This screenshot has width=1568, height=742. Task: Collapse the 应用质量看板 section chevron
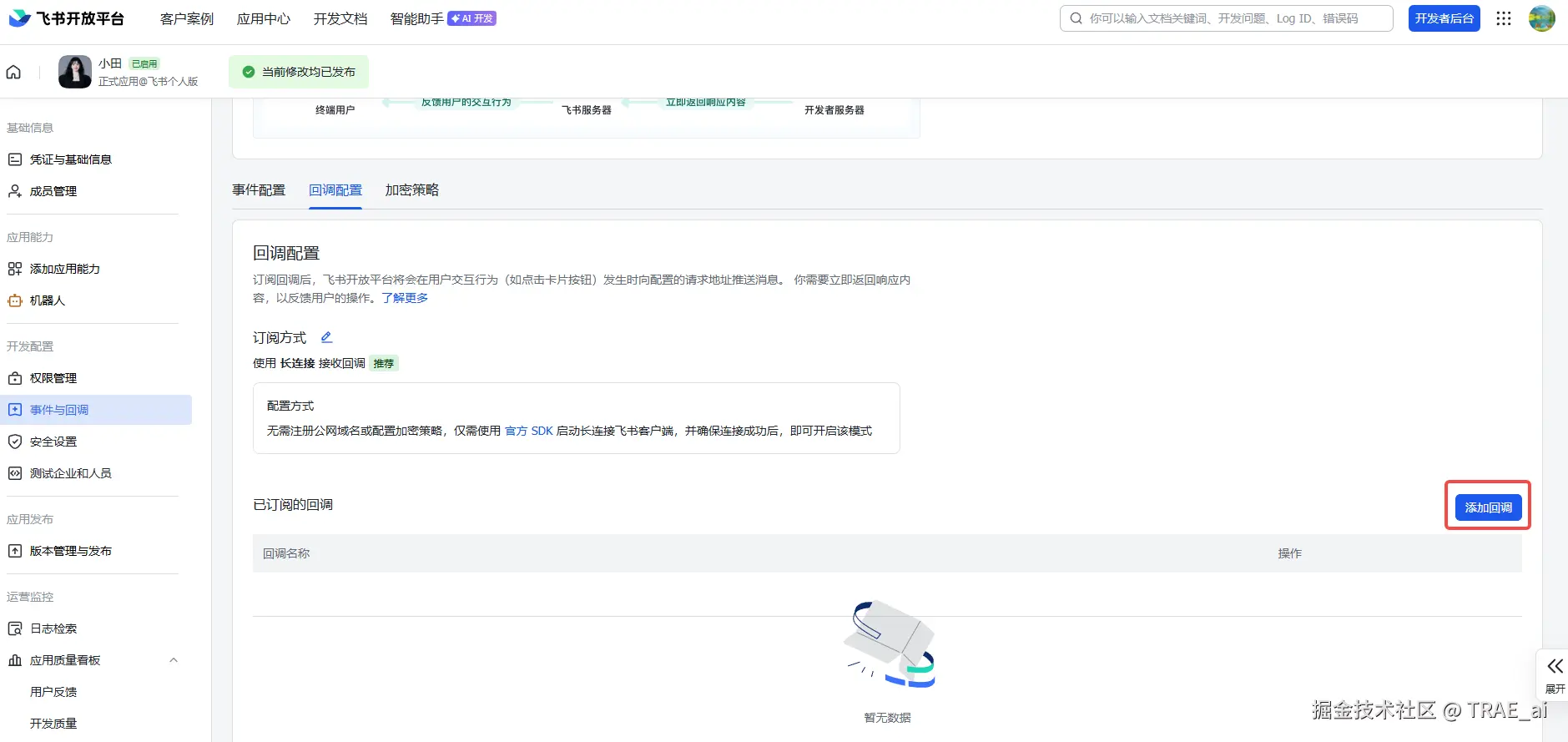174,660
